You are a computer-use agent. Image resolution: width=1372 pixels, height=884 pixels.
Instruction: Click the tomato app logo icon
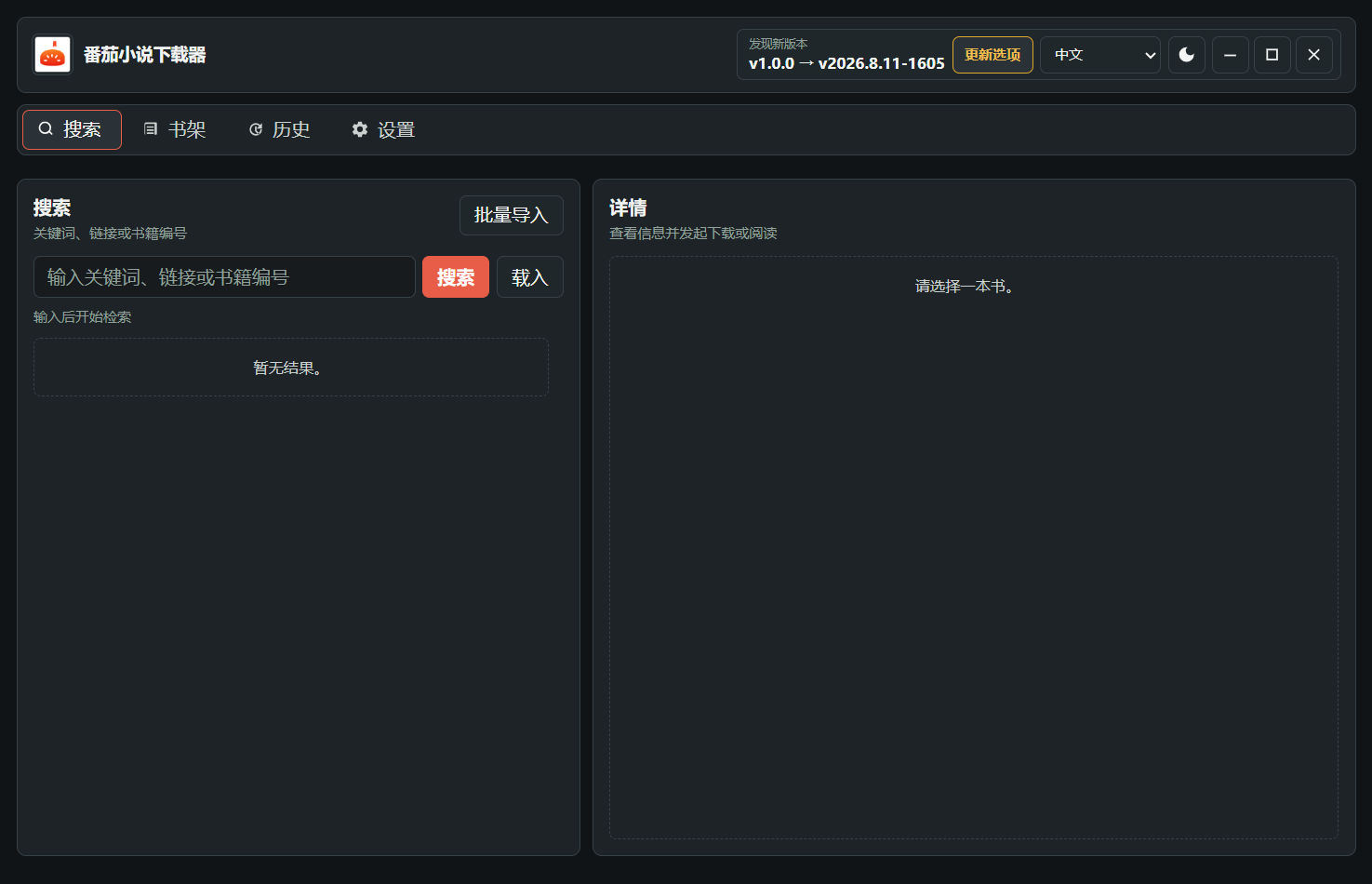53,55
